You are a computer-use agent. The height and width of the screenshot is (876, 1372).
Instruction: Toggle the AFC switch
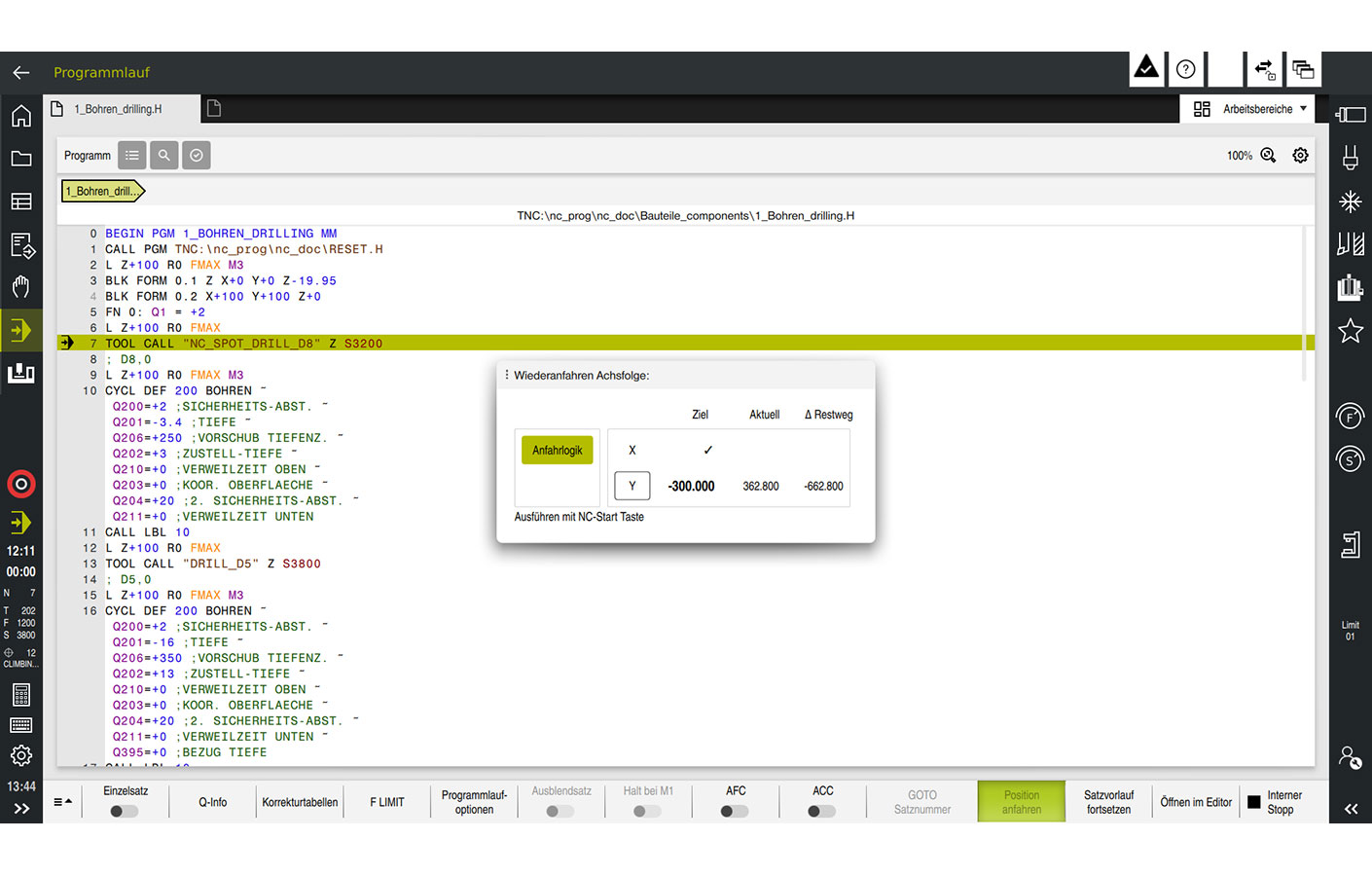click(x=735, y=811)
